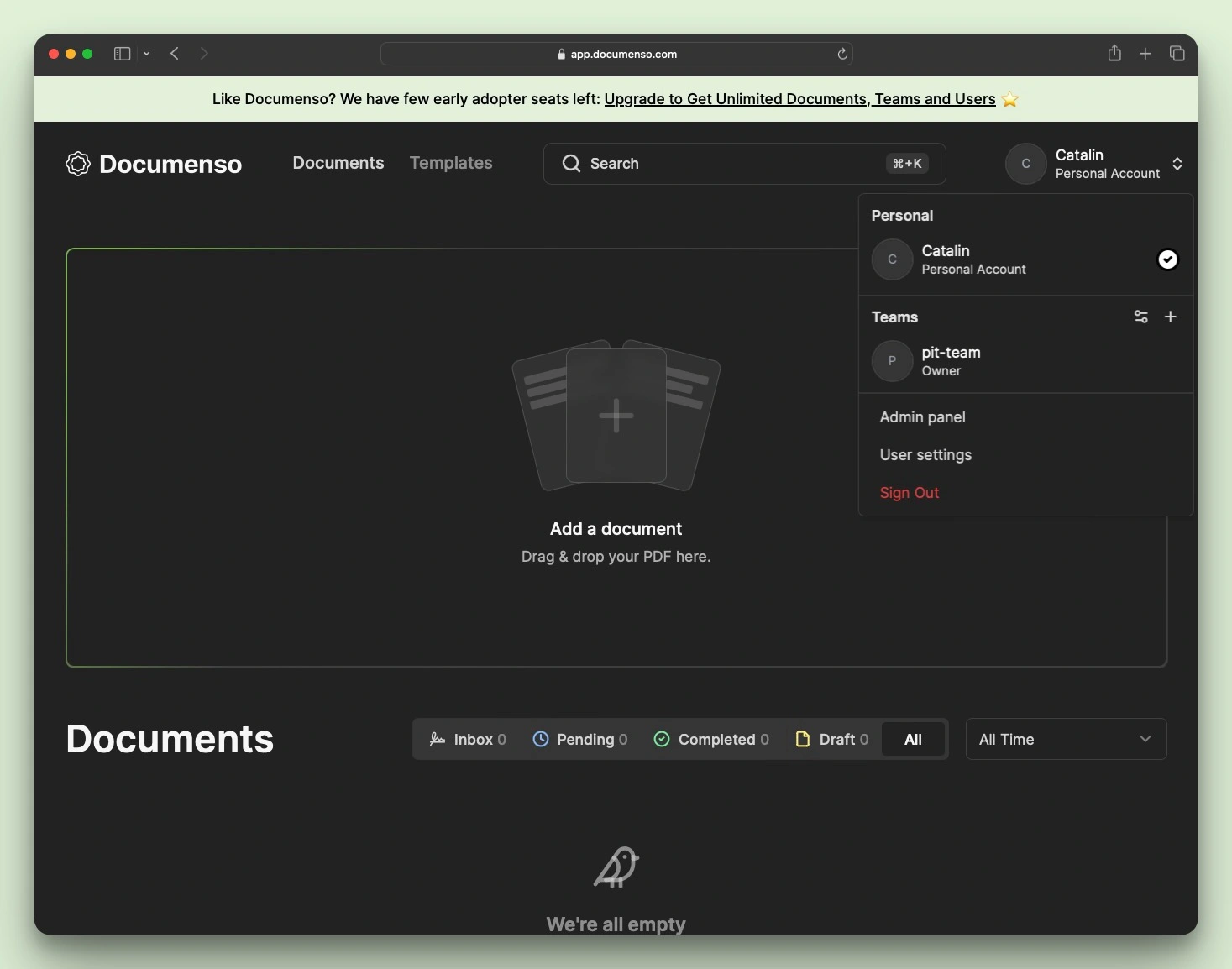The image size is (1232, 969).
Task: Click the Safari new tab plus icon
Action: 1145,54
